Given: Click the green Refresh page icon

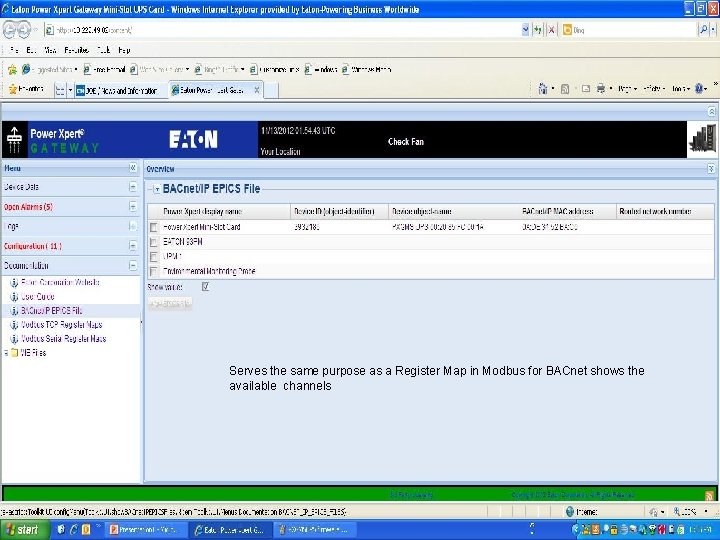Looking at the screenshot, I should pyautogui.click(x=538, y=30).
